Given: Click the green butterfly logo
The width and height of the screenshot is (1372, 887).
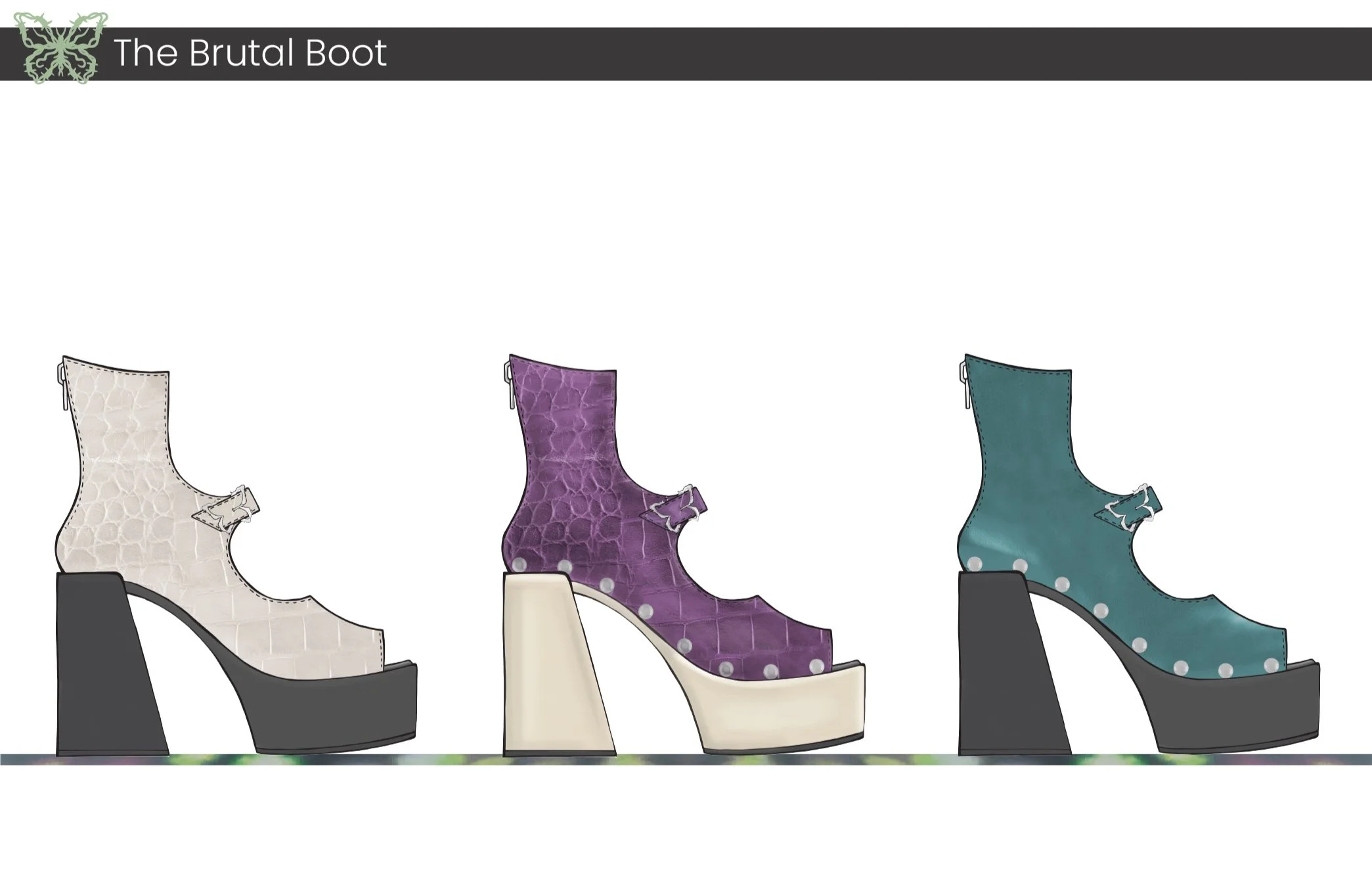Looking at the screenshot, I should pyautogui.click(x=60, y=48).
